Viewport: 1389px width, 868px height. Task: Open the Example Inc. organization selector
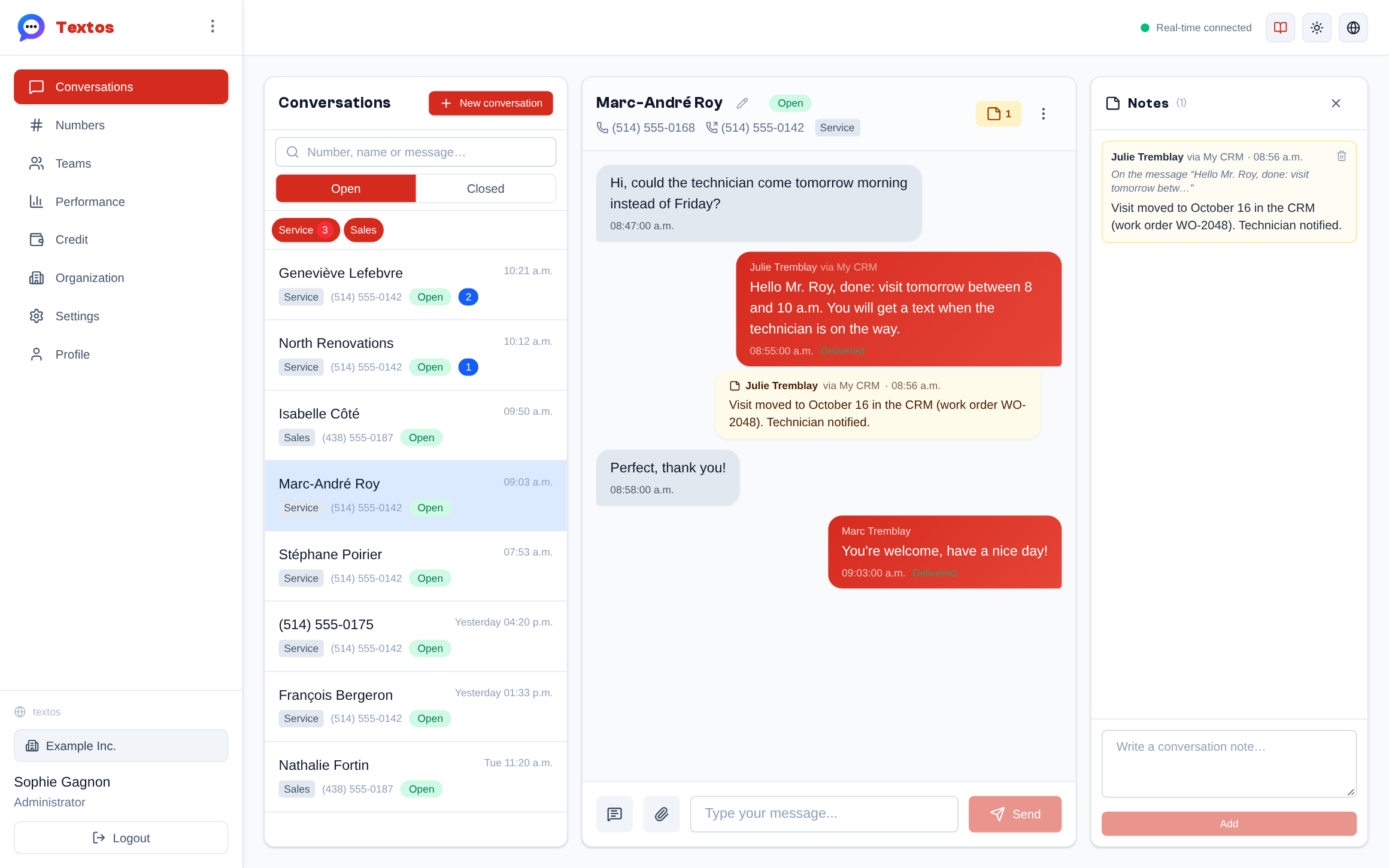[121, 746]
